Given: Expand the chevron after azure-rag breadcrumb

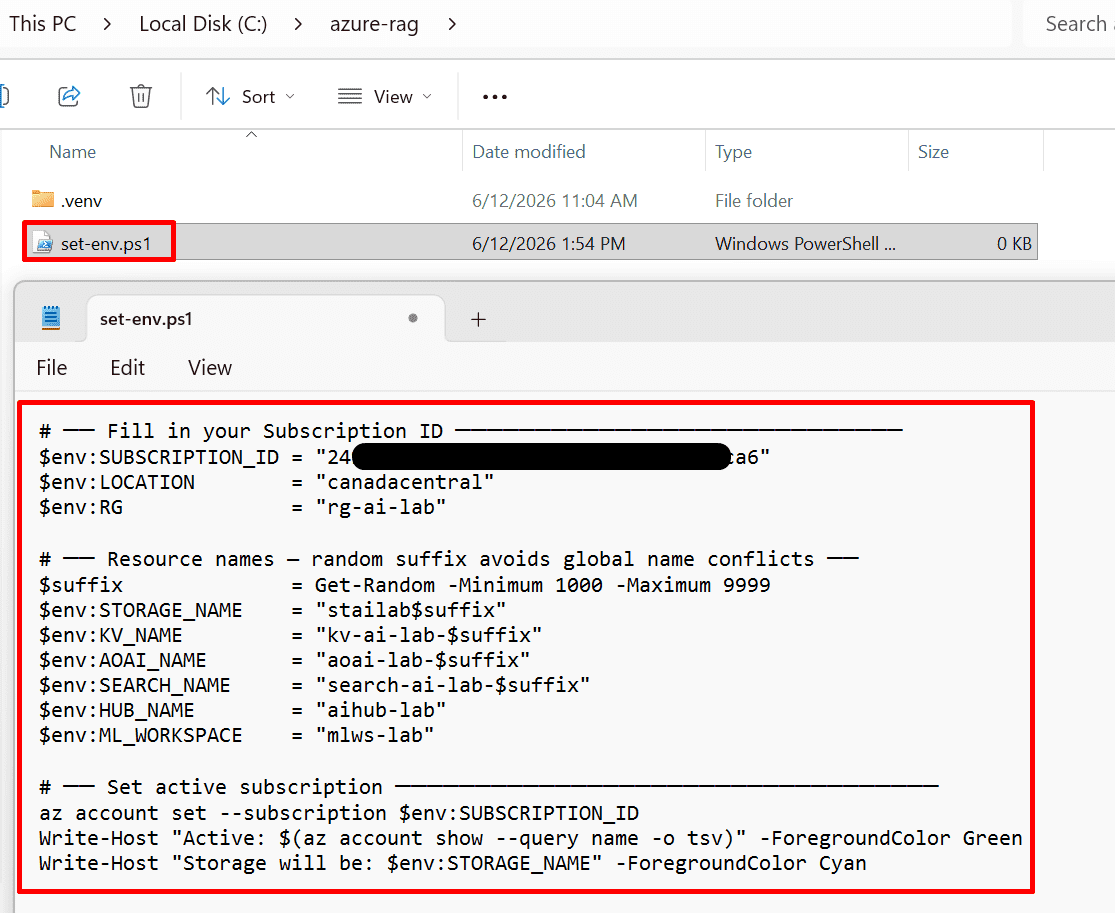Looking at the screenshot, I should [452, 24].
